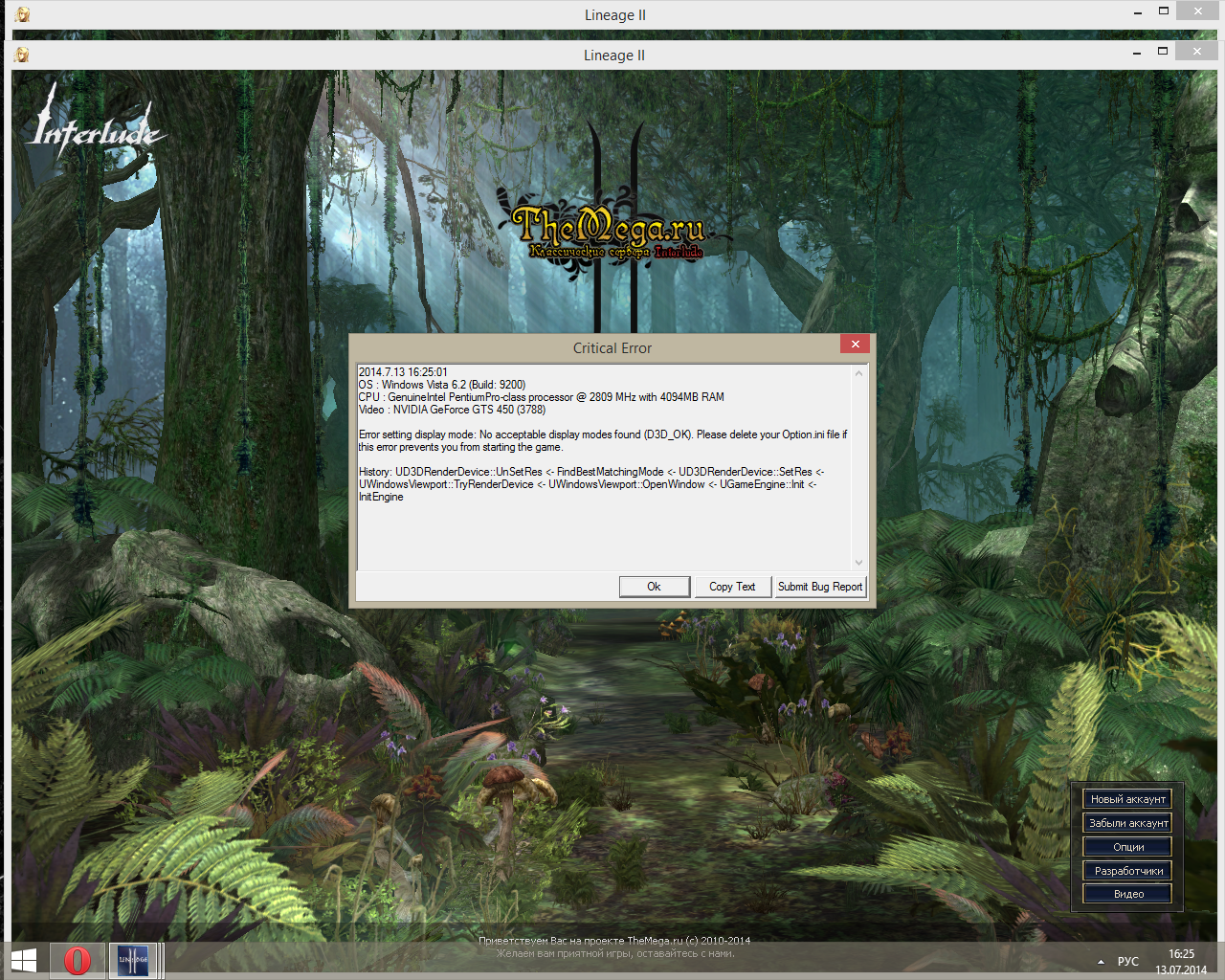Open the Windows Start button
This screenshot has height=980, width=1225.
(x=23, y=961)
